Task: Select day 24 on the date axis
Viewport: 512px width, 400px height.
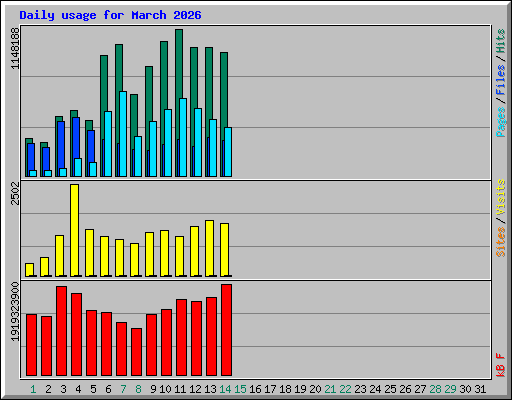Action: (375, 389)
